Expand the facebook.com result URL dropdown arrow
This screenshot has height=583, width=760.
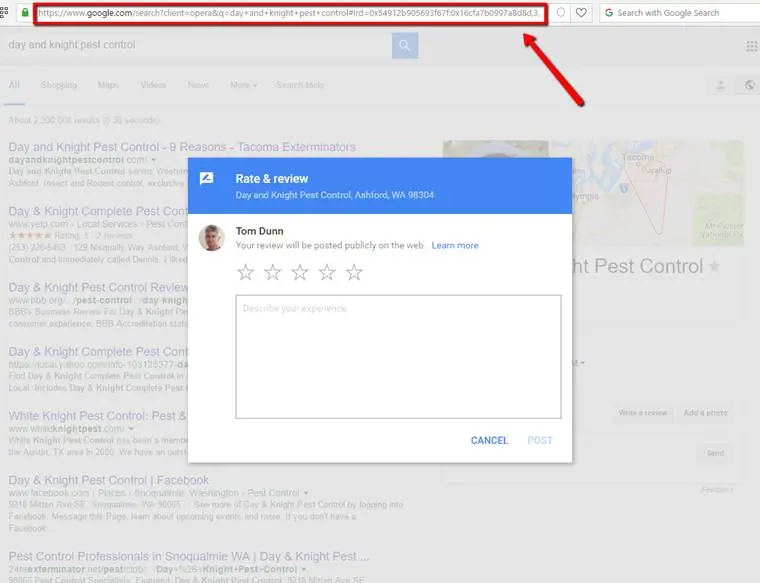pos(306,493)
